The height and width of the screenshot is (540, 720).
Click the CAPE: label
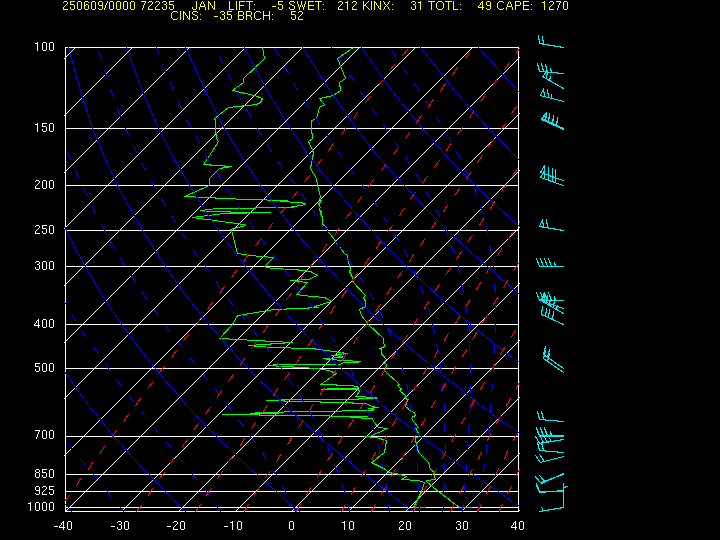point(513,6)
